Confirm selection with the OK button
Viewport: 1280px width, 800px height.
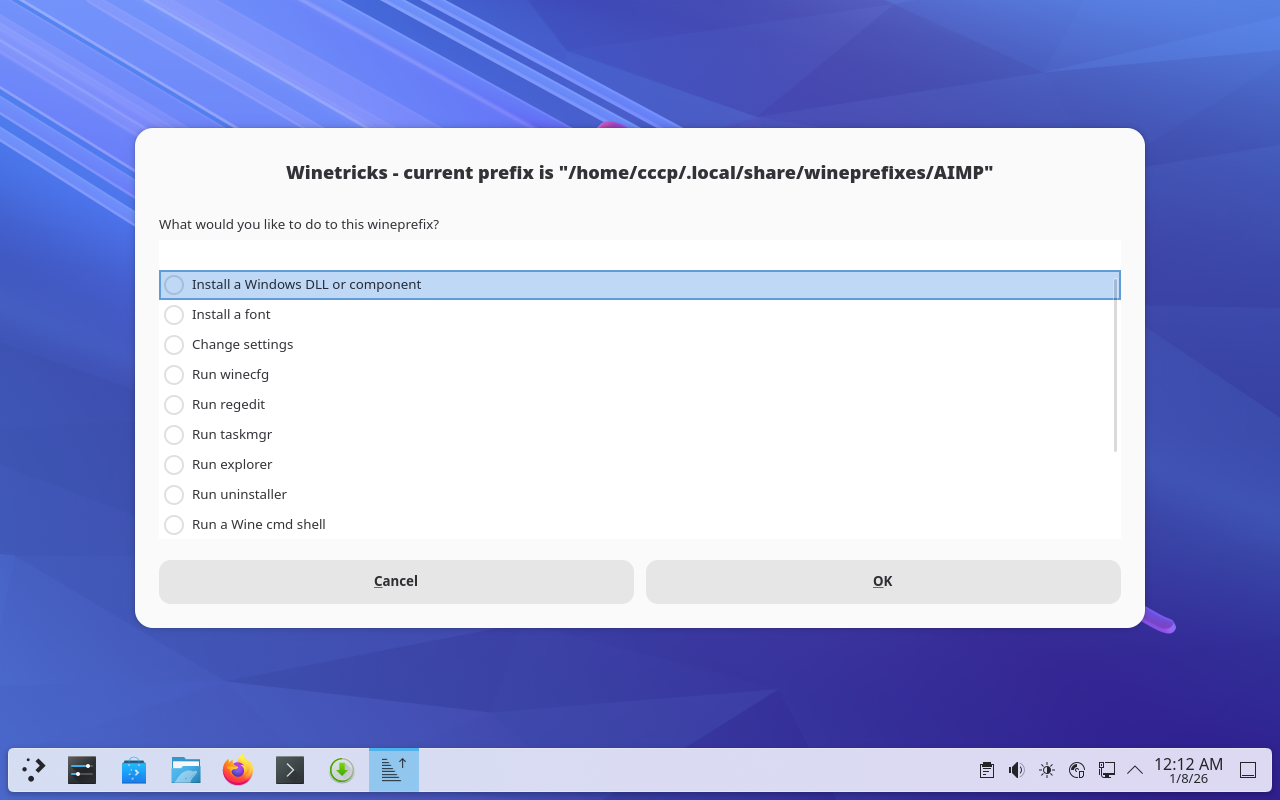(x=882, y=582)
